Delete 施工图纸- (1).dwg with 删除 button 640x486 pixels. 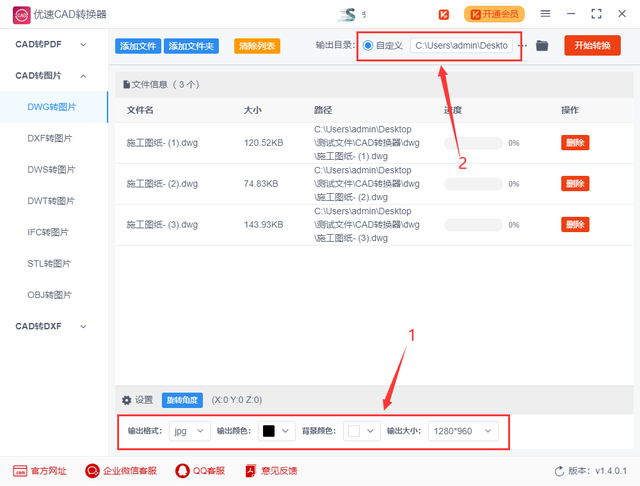(x=575, y=143)
